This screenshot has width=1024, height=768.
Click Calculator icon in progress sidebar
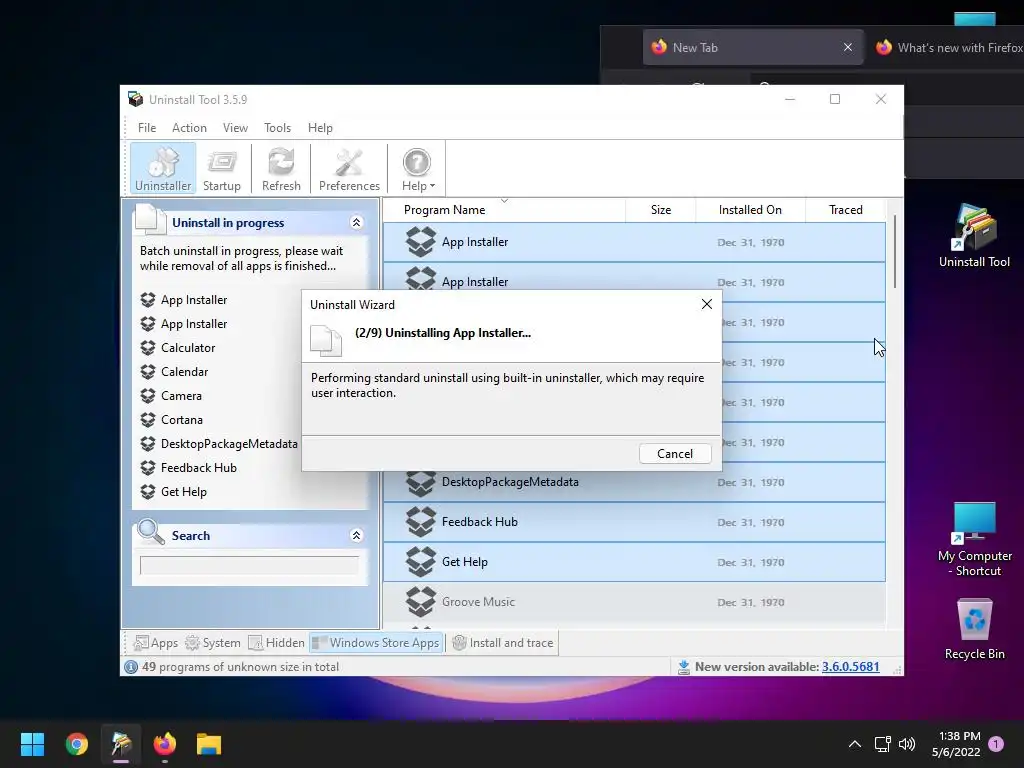coord(148,347)
